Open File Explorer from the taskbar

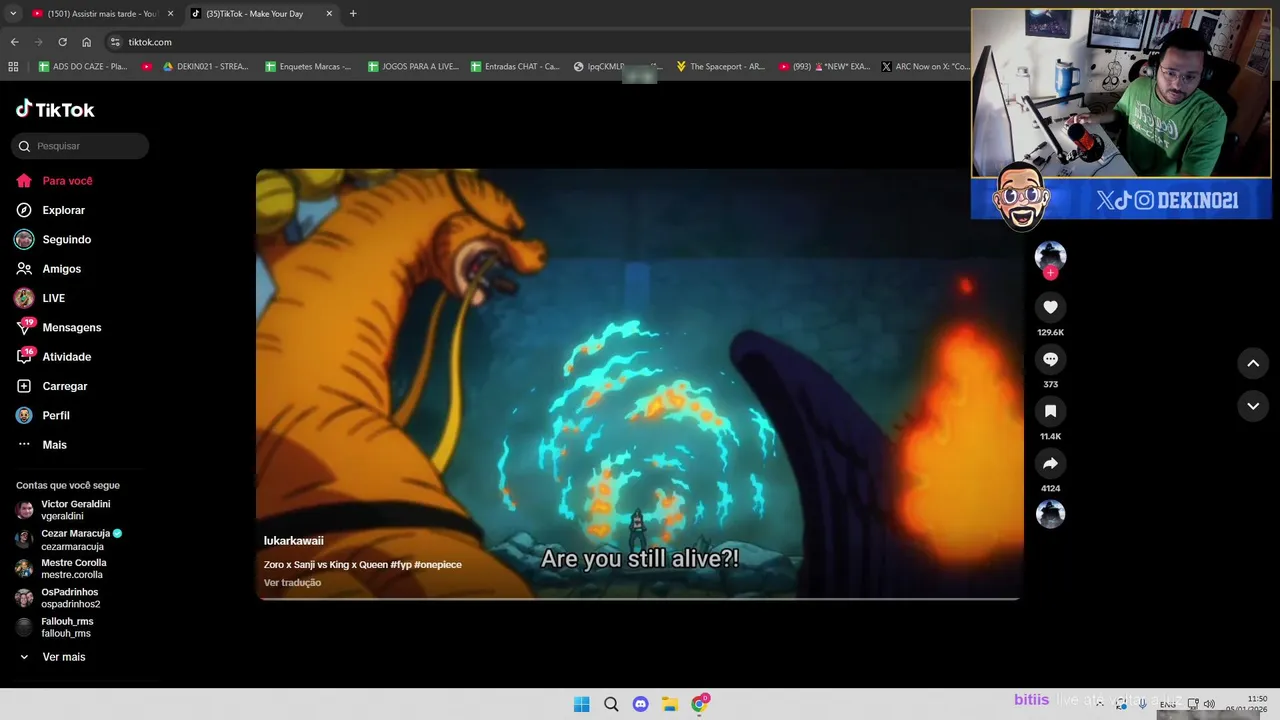pyautogui.click(x=670, y=704)
